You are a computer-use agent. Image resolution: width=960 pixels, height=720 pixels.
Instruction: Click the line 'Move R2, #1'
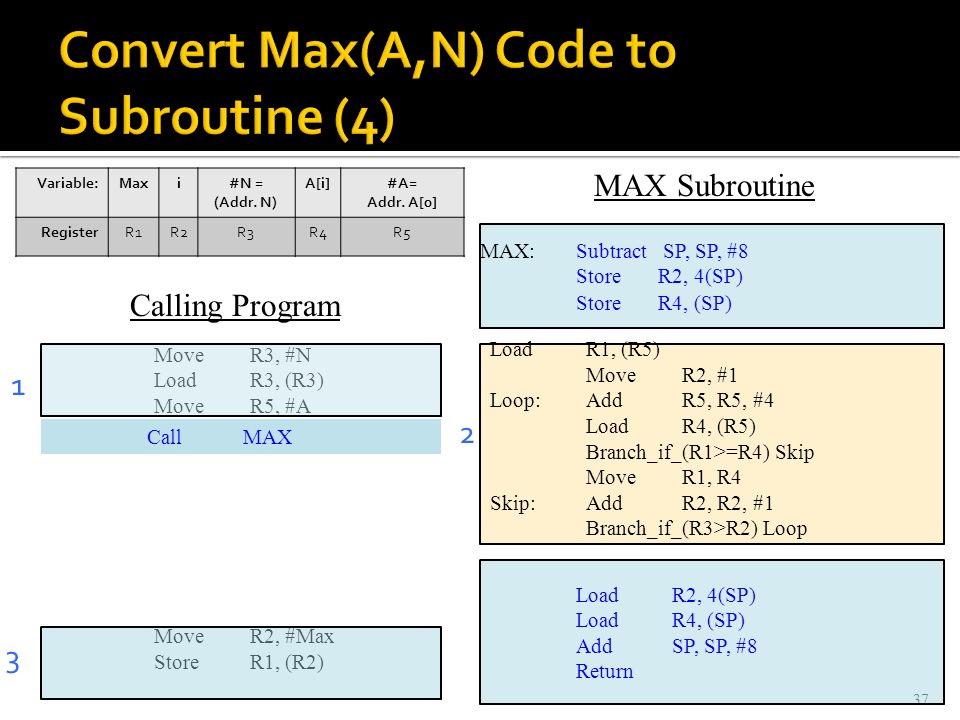click(x=661, y=375)
